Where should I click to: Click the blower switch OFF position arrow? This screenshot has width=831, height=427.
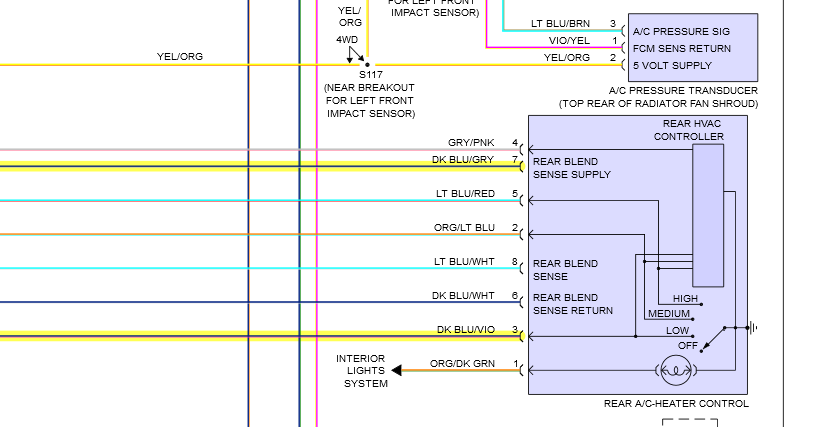712,340
